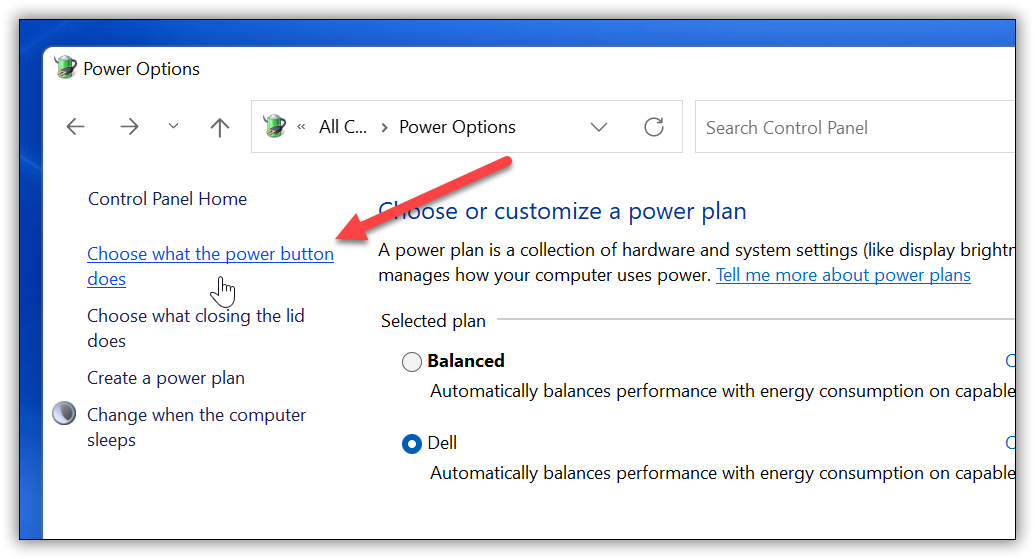1035x559 pixels.
Task: Click the sleep moon icon in sidebar
Action: [x=64, y=414]
